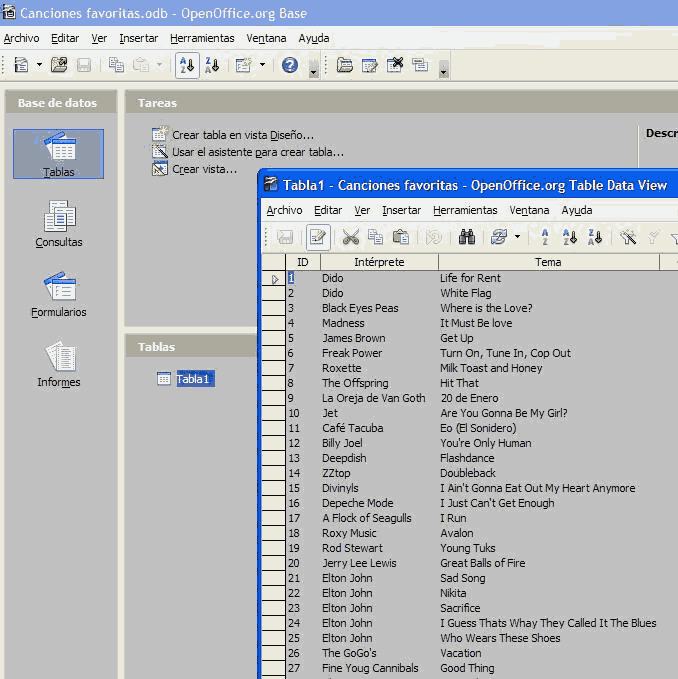Click Sort Ascending in the main Base toolbar
Viewport: 678px width, 679px height.
pyautogui.click(x=187, y=65)
